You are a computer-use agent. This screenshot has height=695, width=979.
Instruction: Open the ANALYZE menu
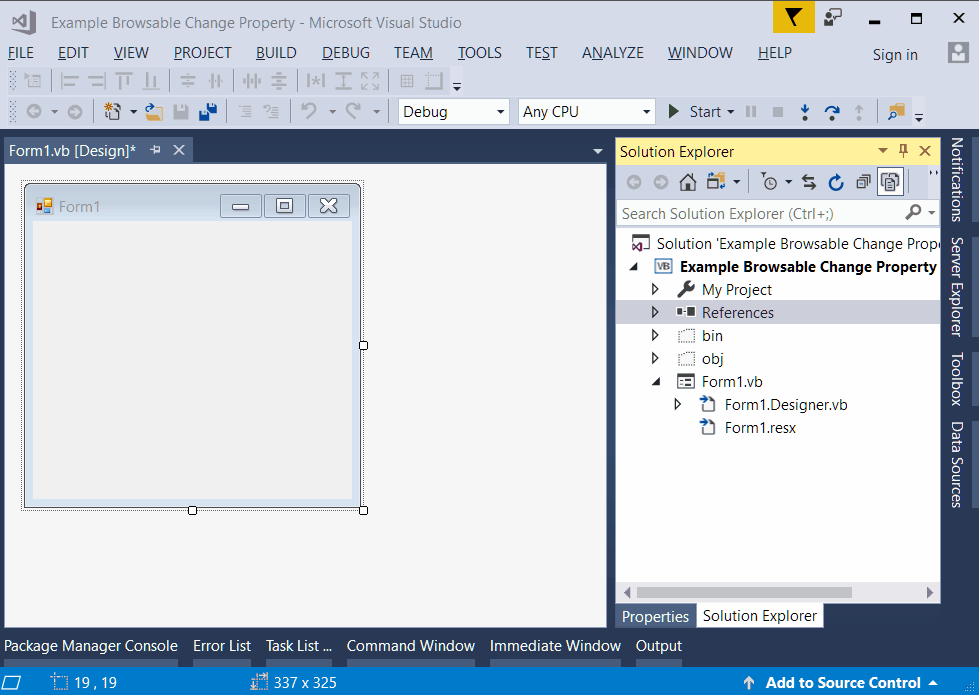click(x=612, y=53)
